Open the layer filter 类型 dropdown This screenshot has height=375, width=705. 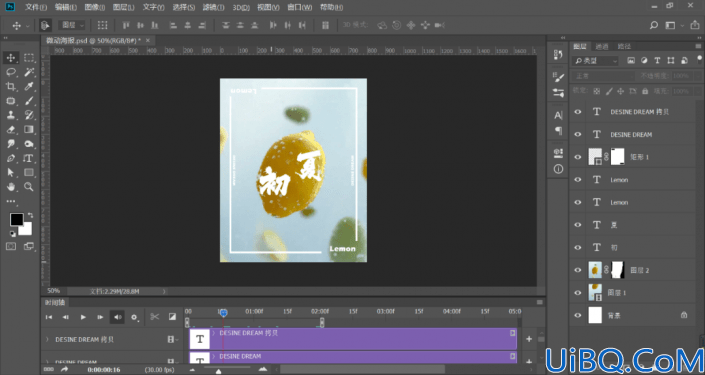[x=596, y=61]
